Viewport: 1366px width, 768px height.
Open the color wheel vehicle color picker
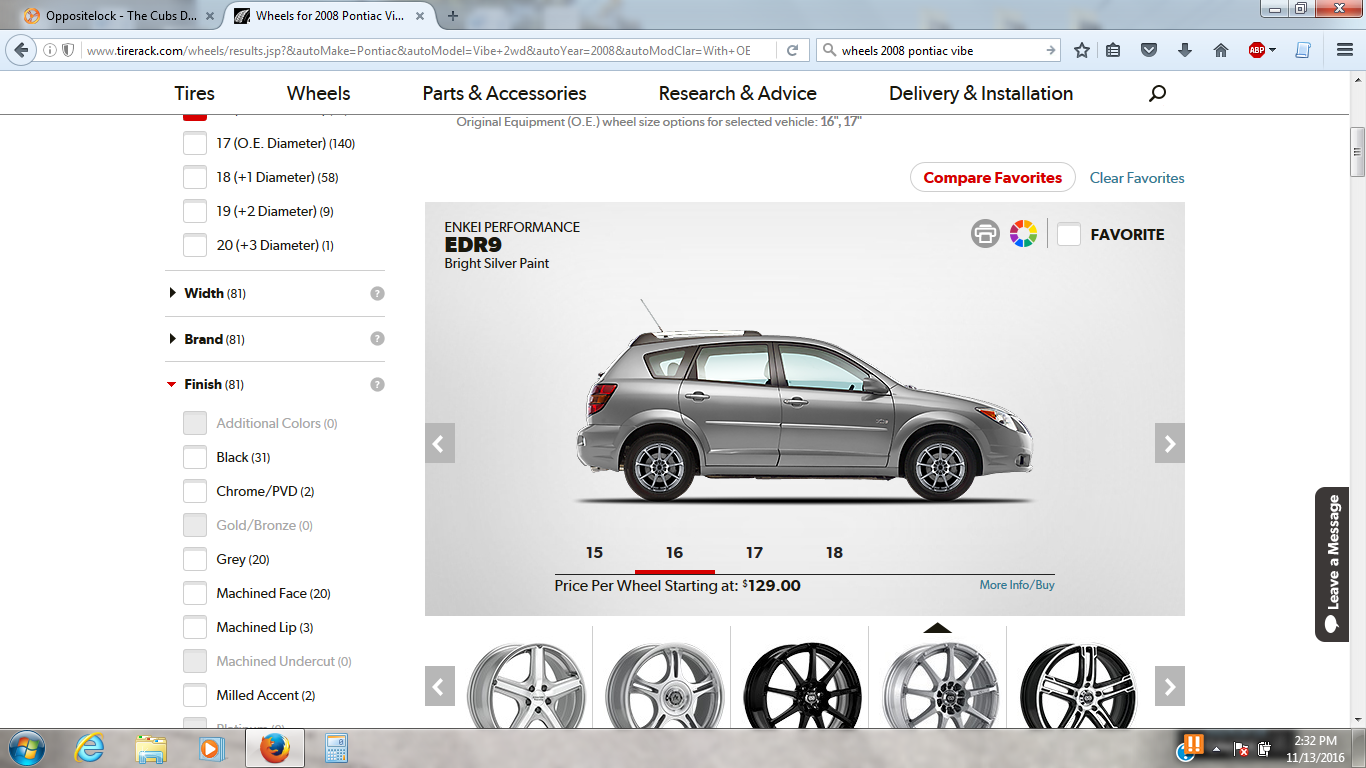click(x=1023, y=234)
